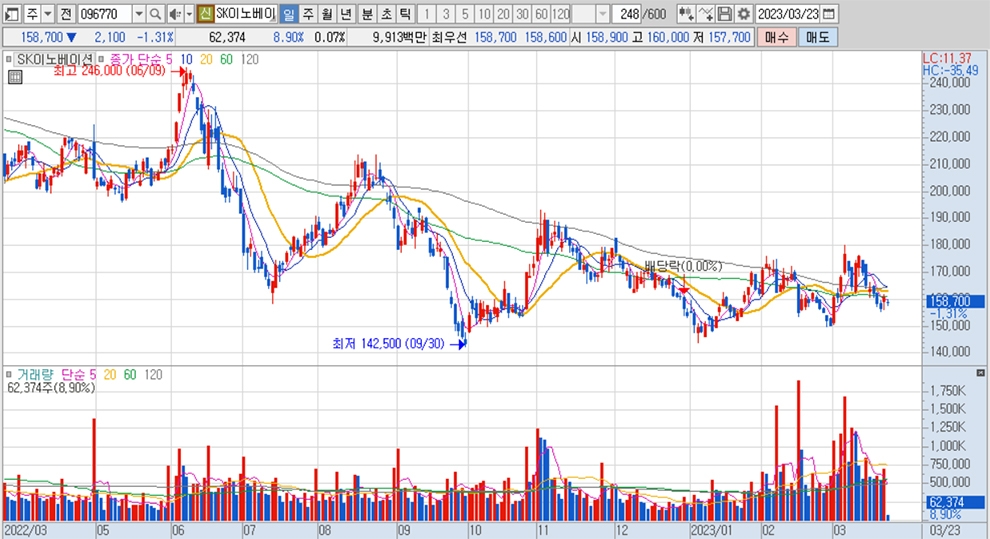This screenshot has width=990, height=539.
Task: Open the dropdown beside the speaker icon
Action: point(189,13)
